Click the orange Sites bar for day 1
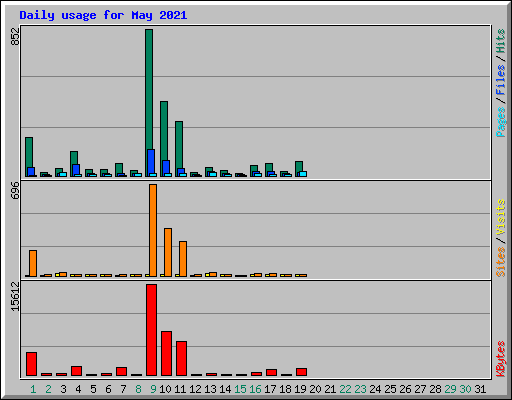Viewport: 512px width, 400px height. pos(33,263)
